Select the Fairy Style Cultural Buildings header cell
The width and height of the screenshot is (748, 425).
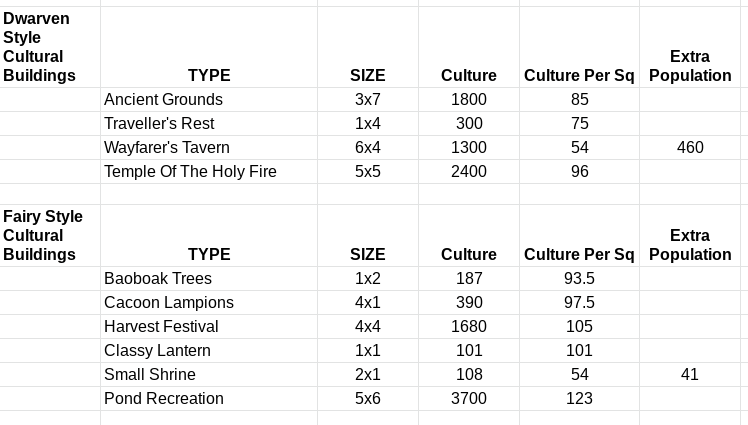[x=50, y=236]
